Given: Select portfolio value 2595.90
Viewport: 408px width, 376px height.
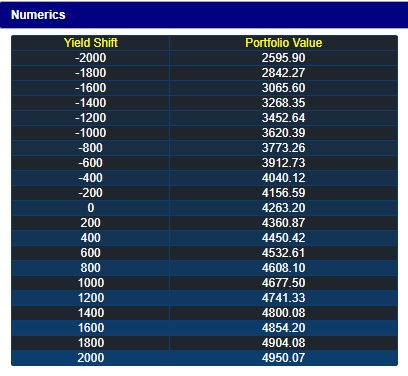Looking at the screenshot, I should click(x=284, y=58).
